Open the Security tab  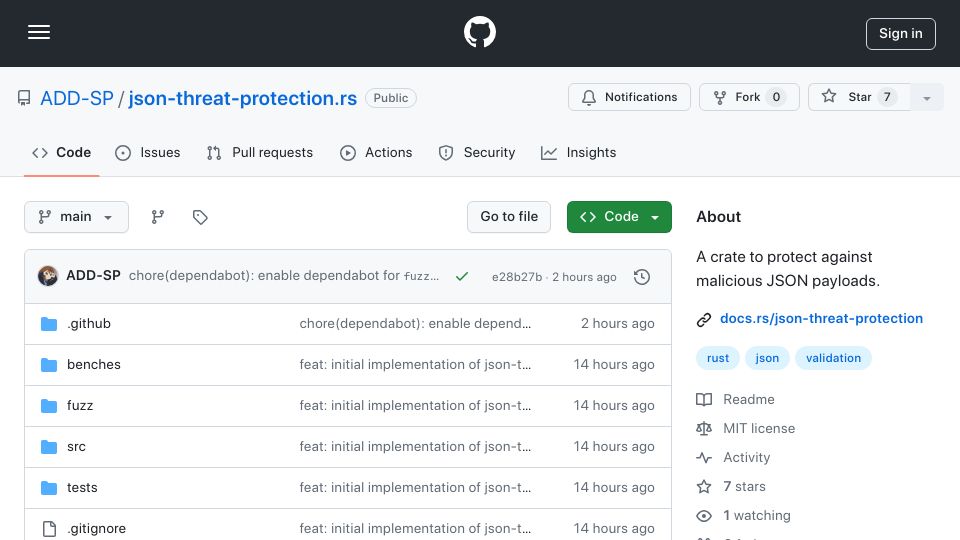[x=477, y=152]
